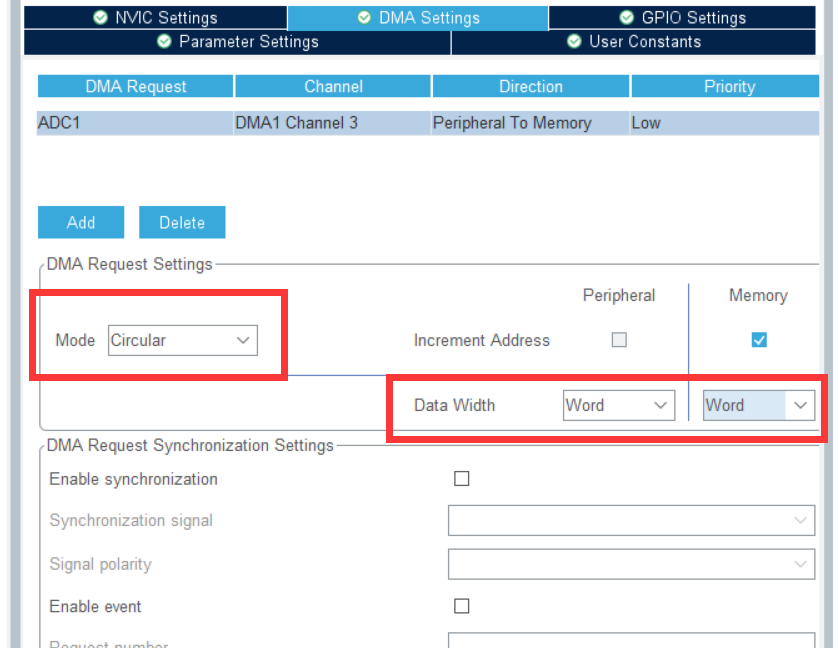Open the GPIO Settings tab
Screen dimensions: 838x648
[x=682, y=18]
